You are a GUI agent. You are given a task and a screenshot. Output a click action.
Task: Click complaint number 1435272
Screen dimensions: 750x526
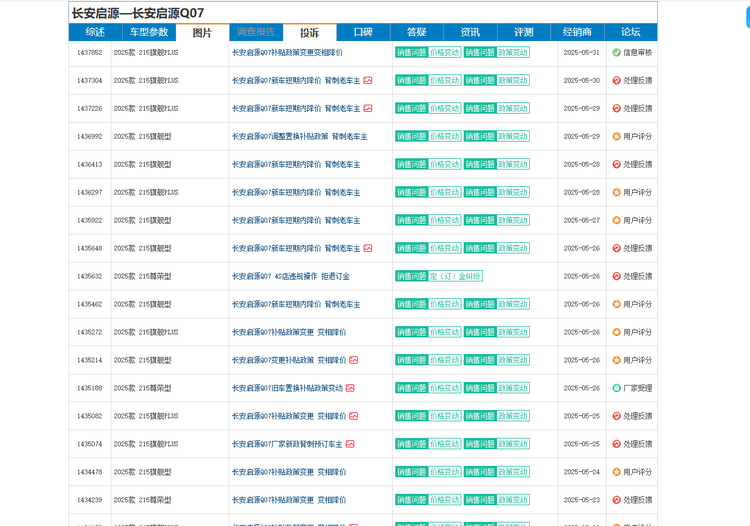(89, 332)
